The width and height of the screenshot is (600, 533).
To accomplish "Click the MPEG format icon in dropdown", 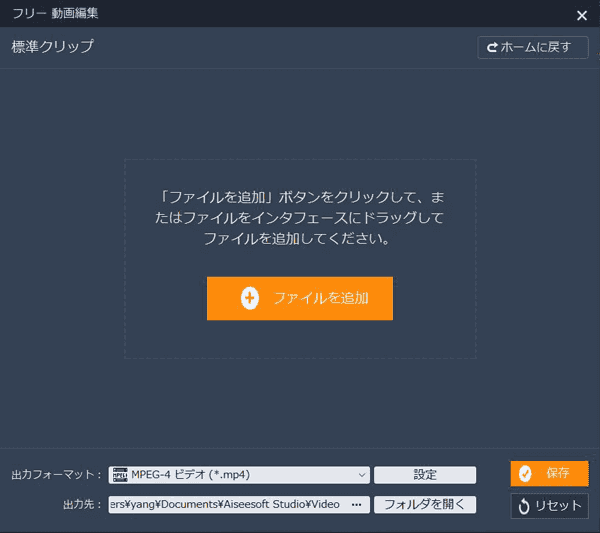I will coord(120,475).
